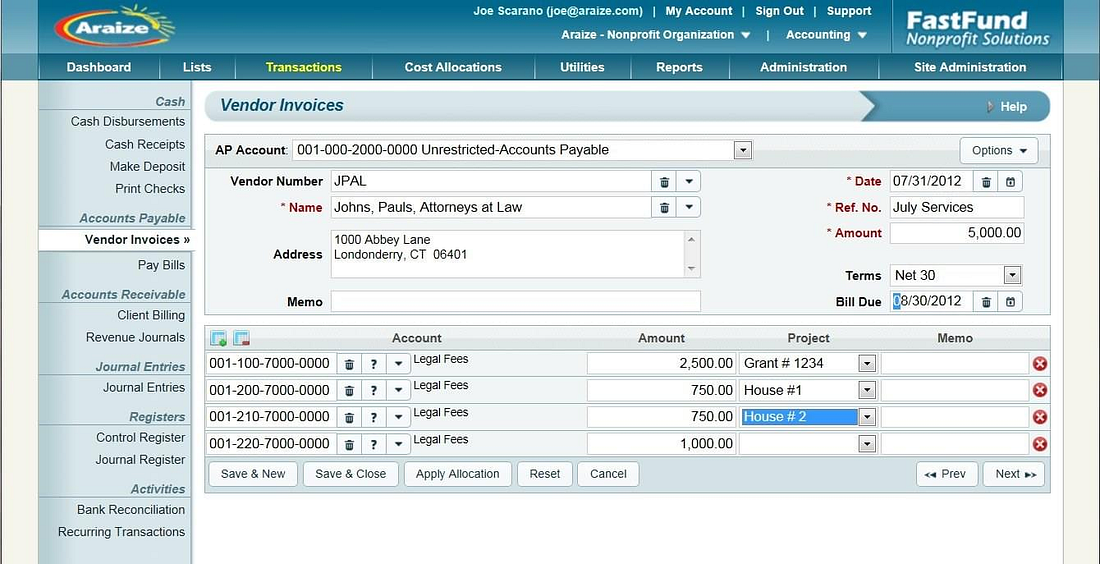
Task: Click the Save & New button
Action: tap(253, 474)
